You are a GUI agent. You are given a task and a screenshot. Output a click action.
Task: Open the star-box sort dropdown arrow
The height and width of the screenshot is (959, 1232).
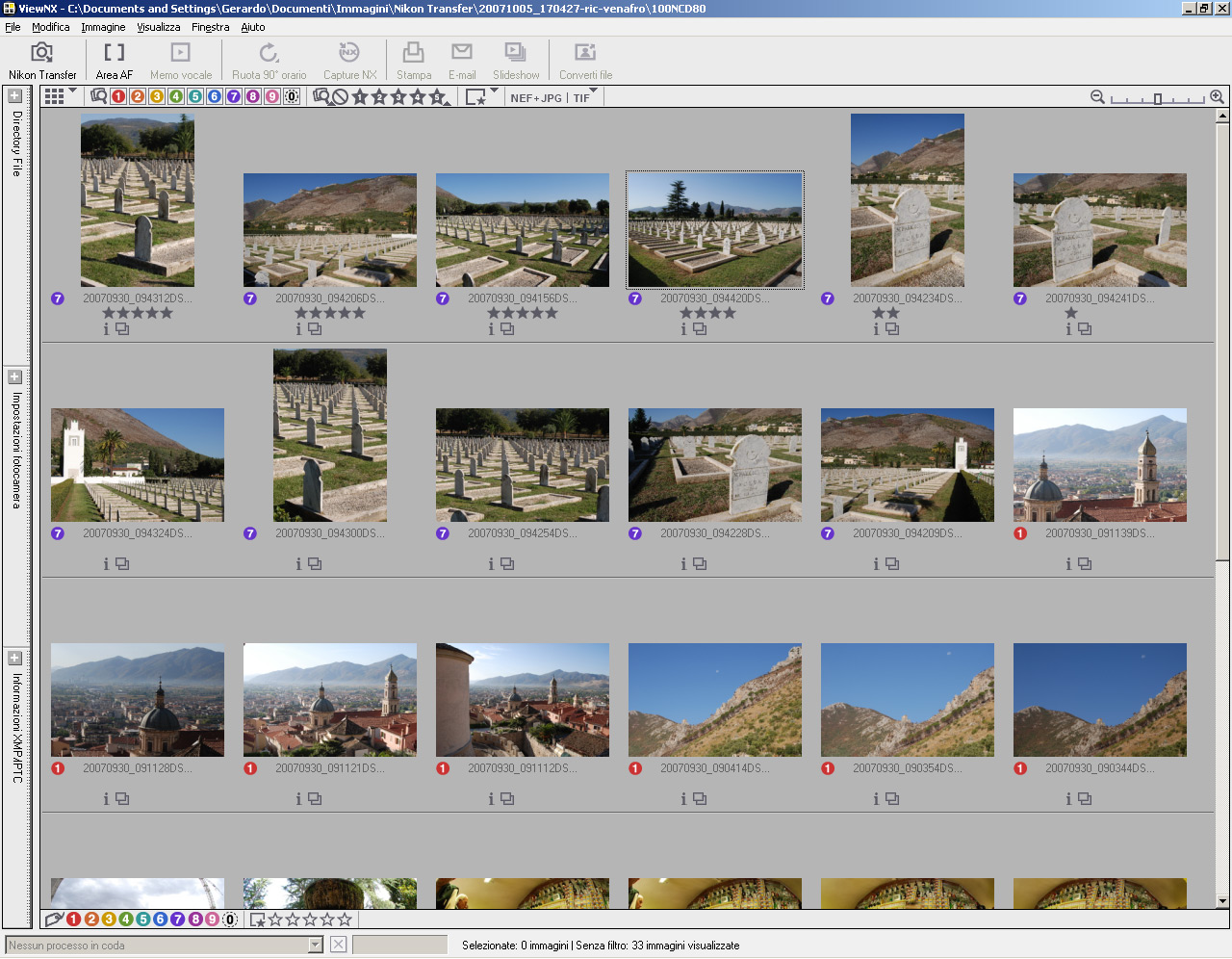494,91
